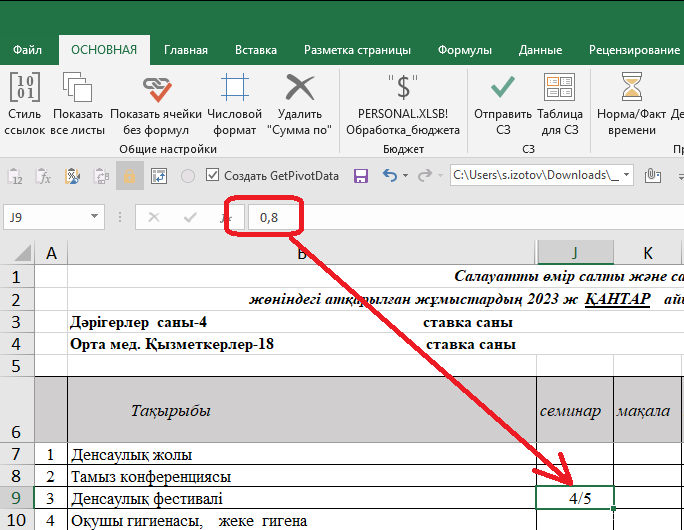Click header cell мақала
This screenshot has height=530, width=684.
click(648, 410)
